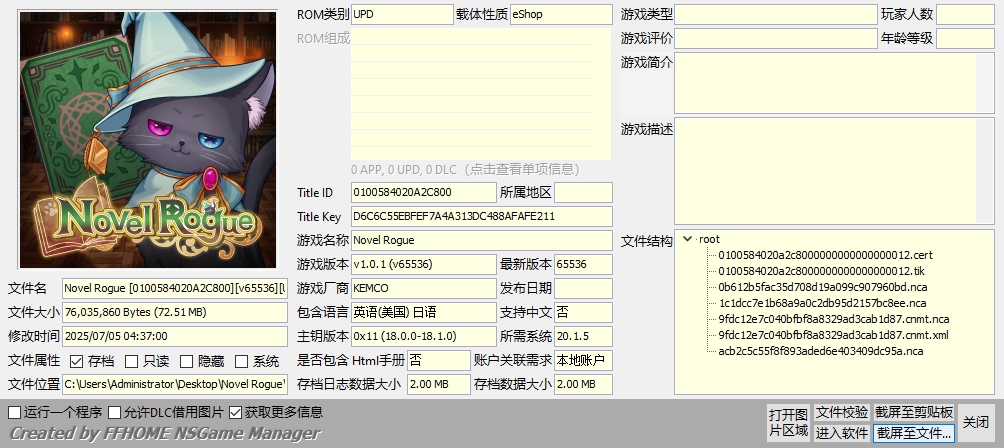Uncheck the 获取更多信息 checkbox
The height and width of the screenshot is (448, 1004).
point(236,412)
